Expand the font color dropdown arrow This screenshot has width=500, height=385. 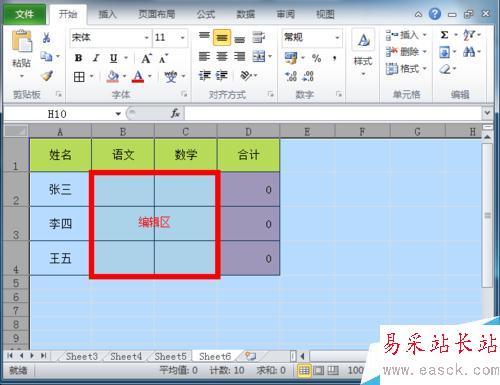pos(150,77)
